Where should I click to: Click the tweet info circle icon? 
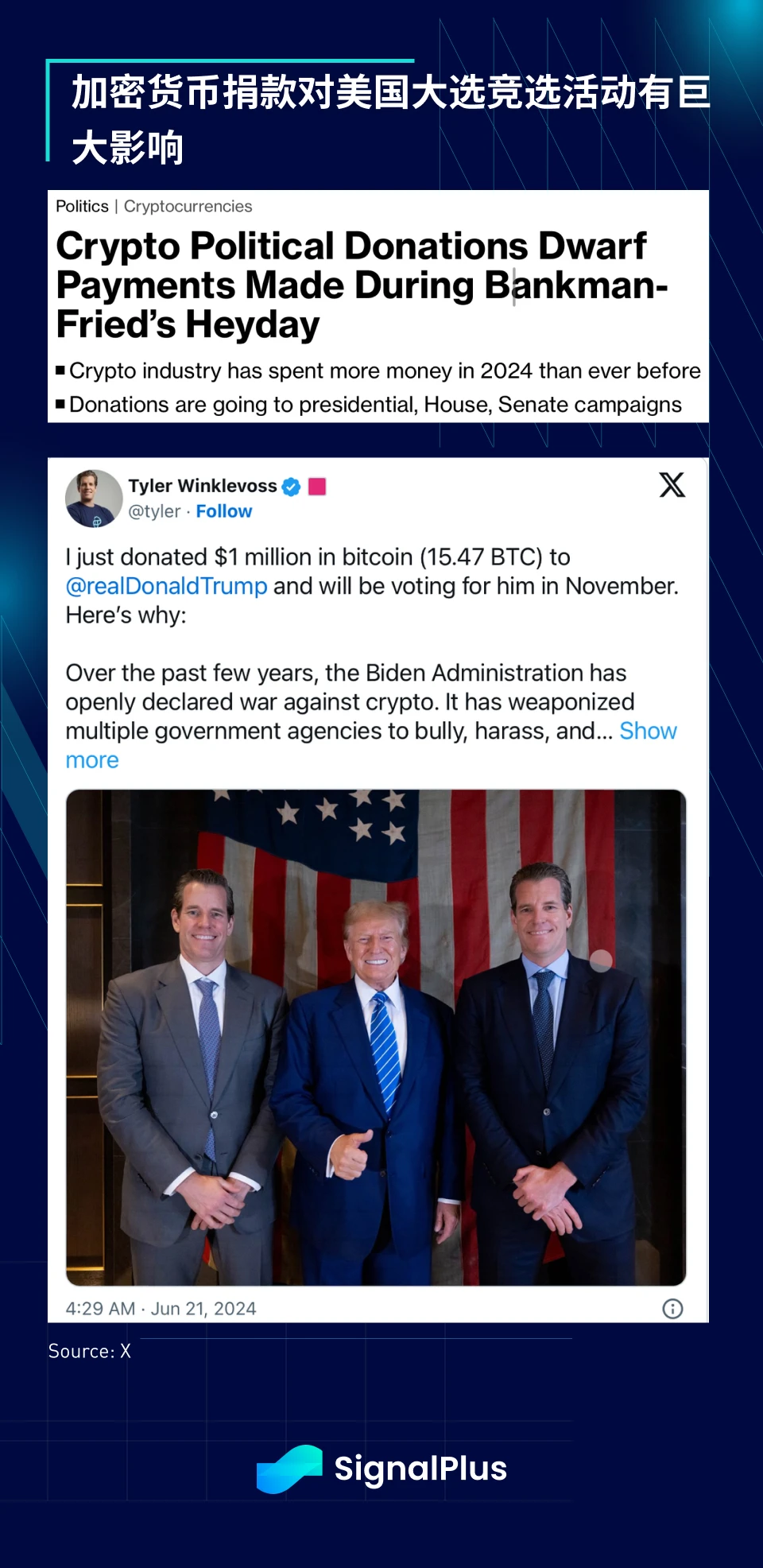[x=672, y=1309]
